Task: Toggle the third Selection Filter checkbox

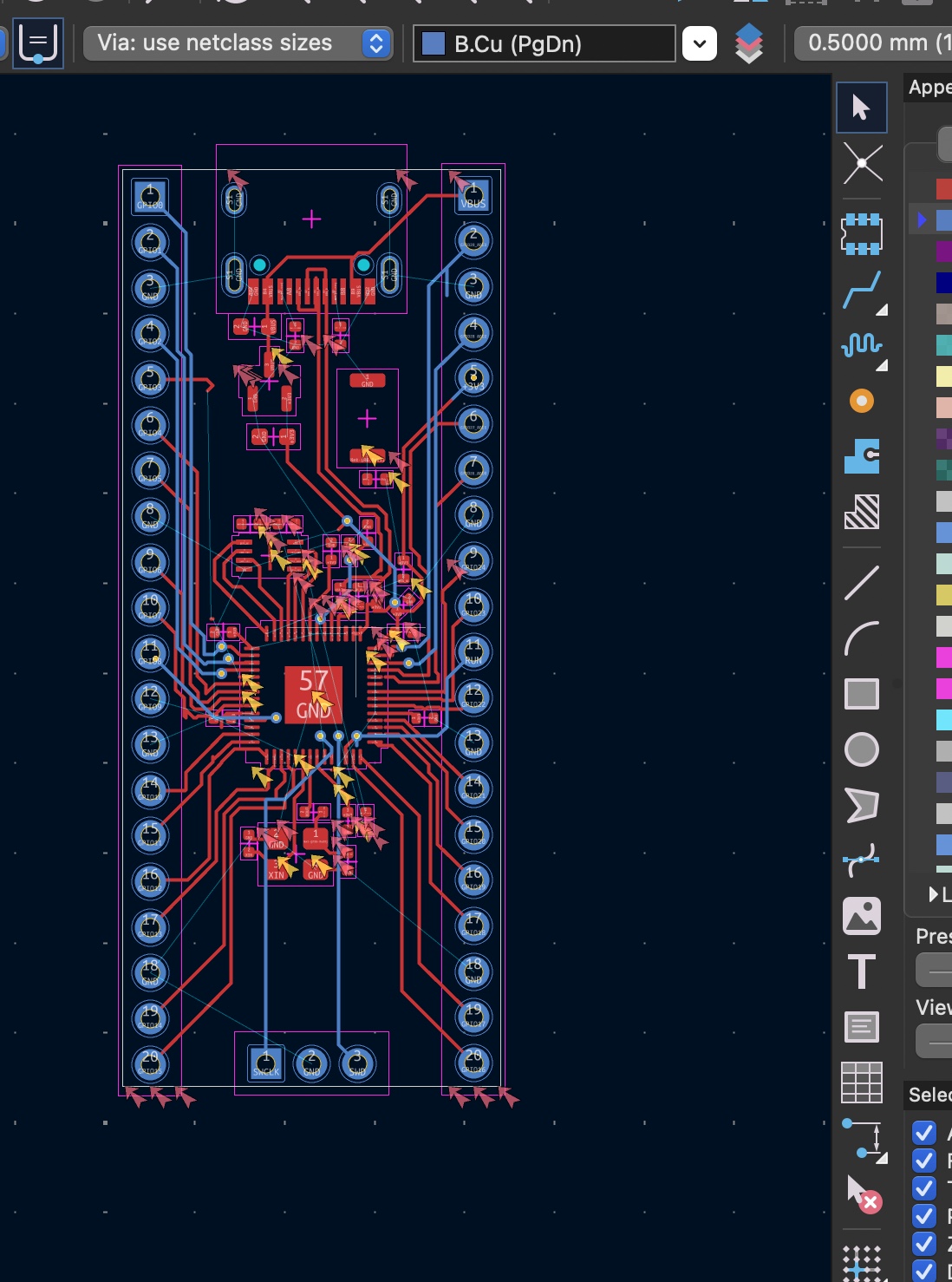Action: (x=924, y=1188)
